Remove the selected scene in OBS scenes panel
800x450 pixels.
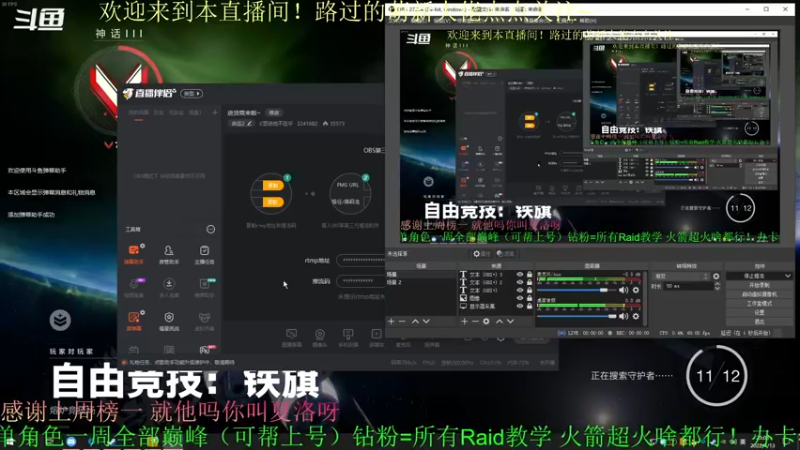[402, 321]
